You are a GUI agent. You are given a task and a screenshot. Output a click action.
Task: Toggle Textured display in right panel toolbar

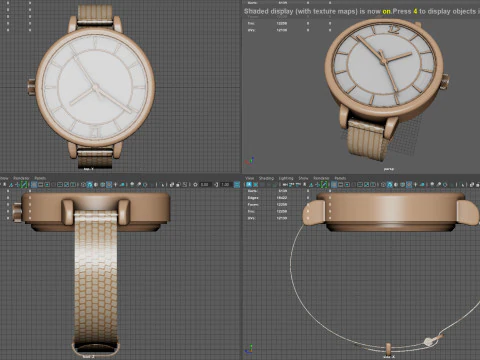click(409, 184)
